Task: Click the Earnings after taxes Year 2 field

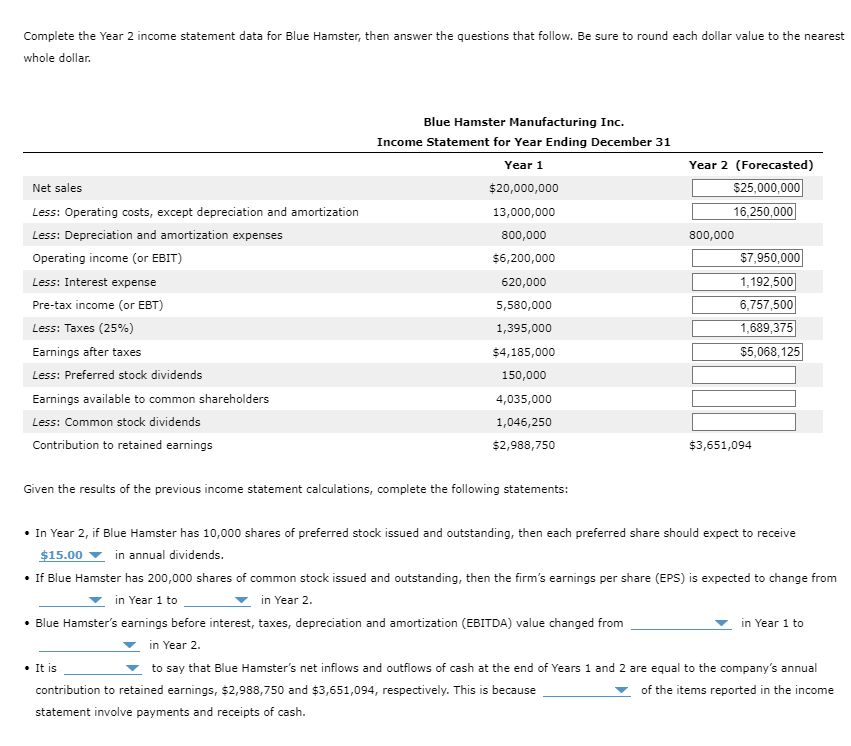Action: coord(745,351)
